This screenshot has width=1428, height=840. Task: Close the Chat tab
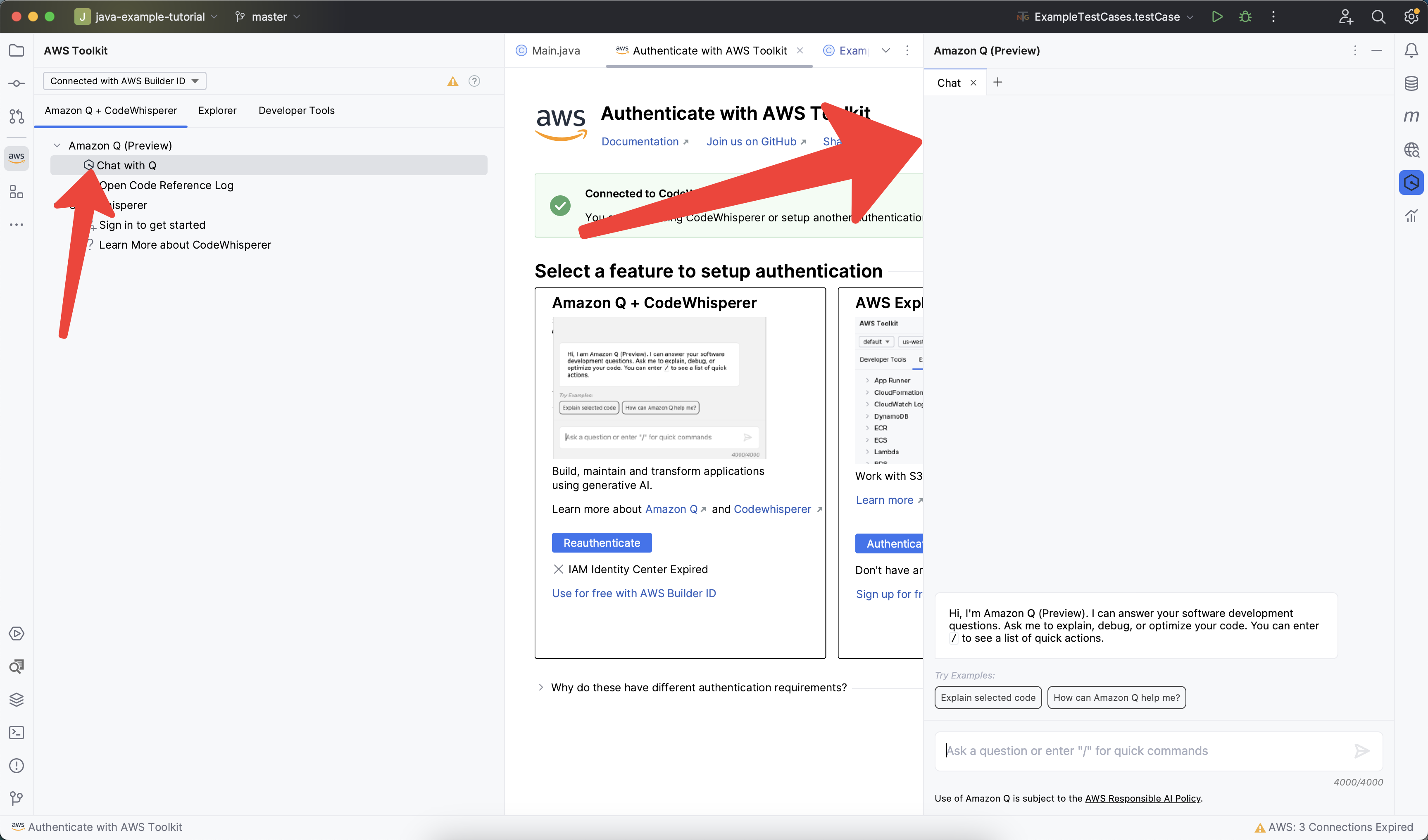coord(973,83)
